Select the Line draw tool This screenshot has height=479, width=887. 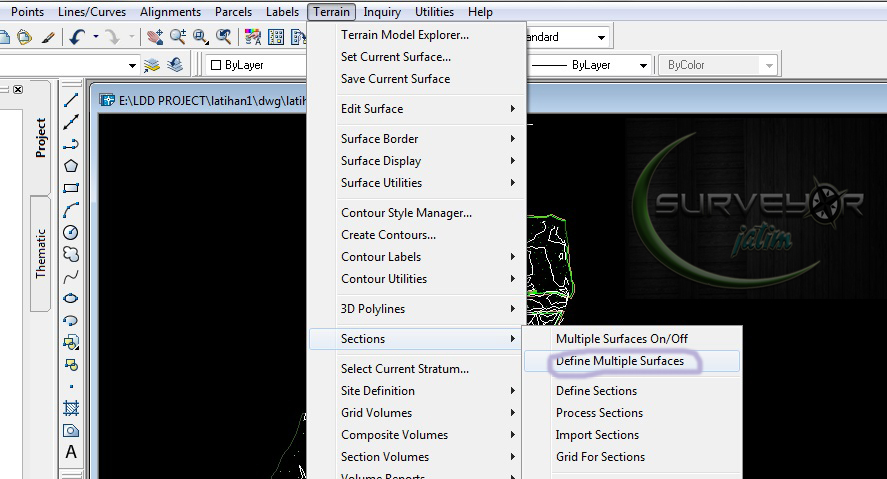(71, 101)
